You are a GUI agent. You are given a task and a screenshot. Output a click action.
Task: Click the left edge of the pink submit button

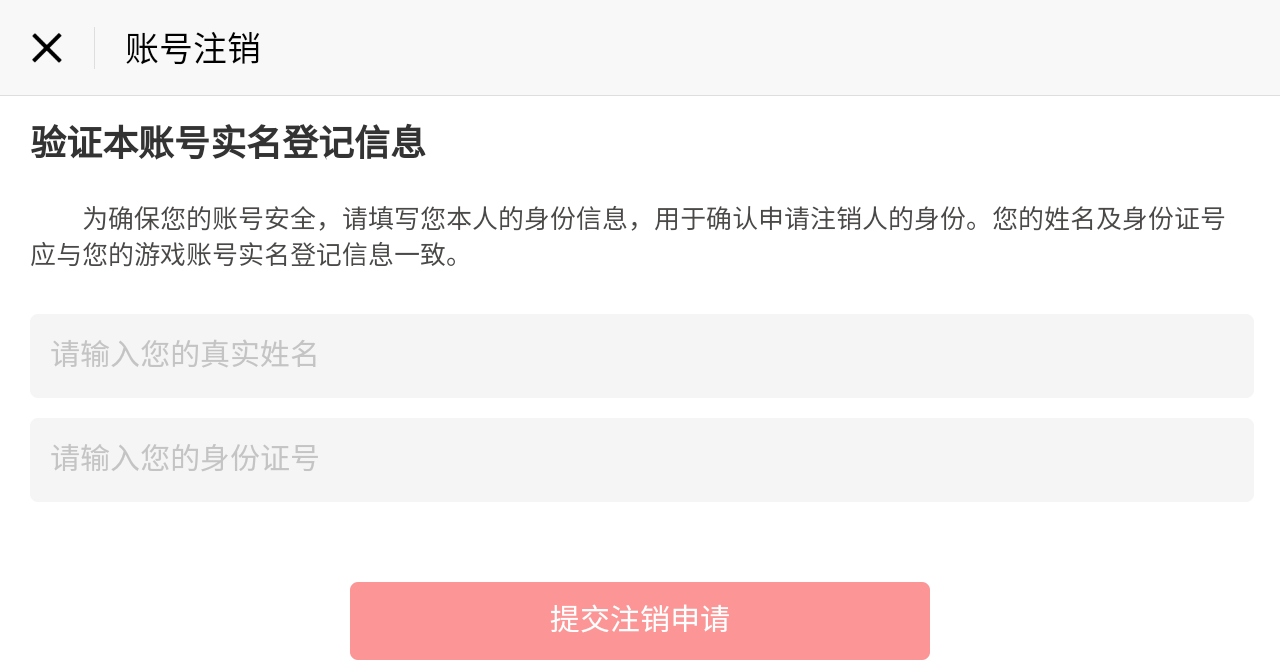click(365, 621)
